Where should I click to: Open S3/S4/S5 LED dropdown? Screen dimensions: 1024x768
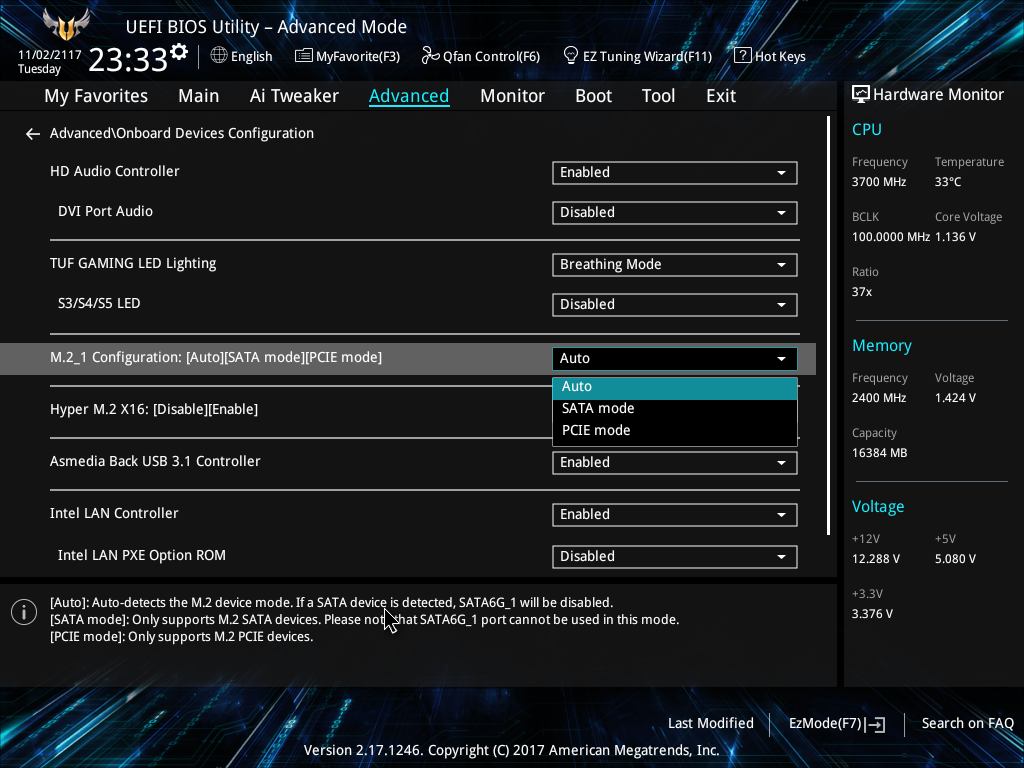pyautogui.click(x=675, y=304)
